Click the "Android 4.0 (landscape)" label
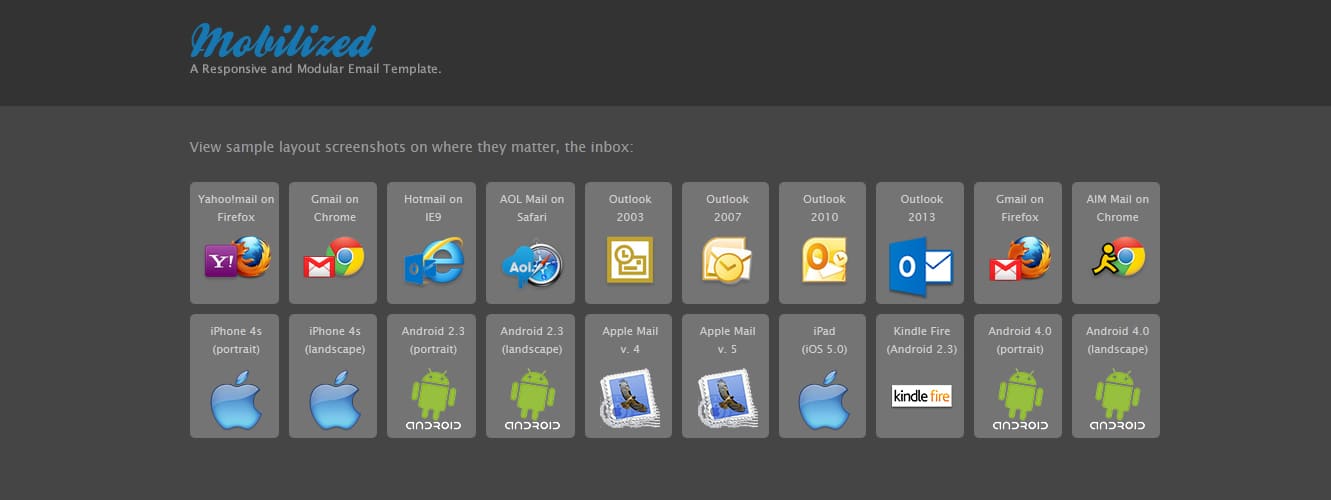Image resolution: width=1331 pixels, height=500 pixels. 1117,340
